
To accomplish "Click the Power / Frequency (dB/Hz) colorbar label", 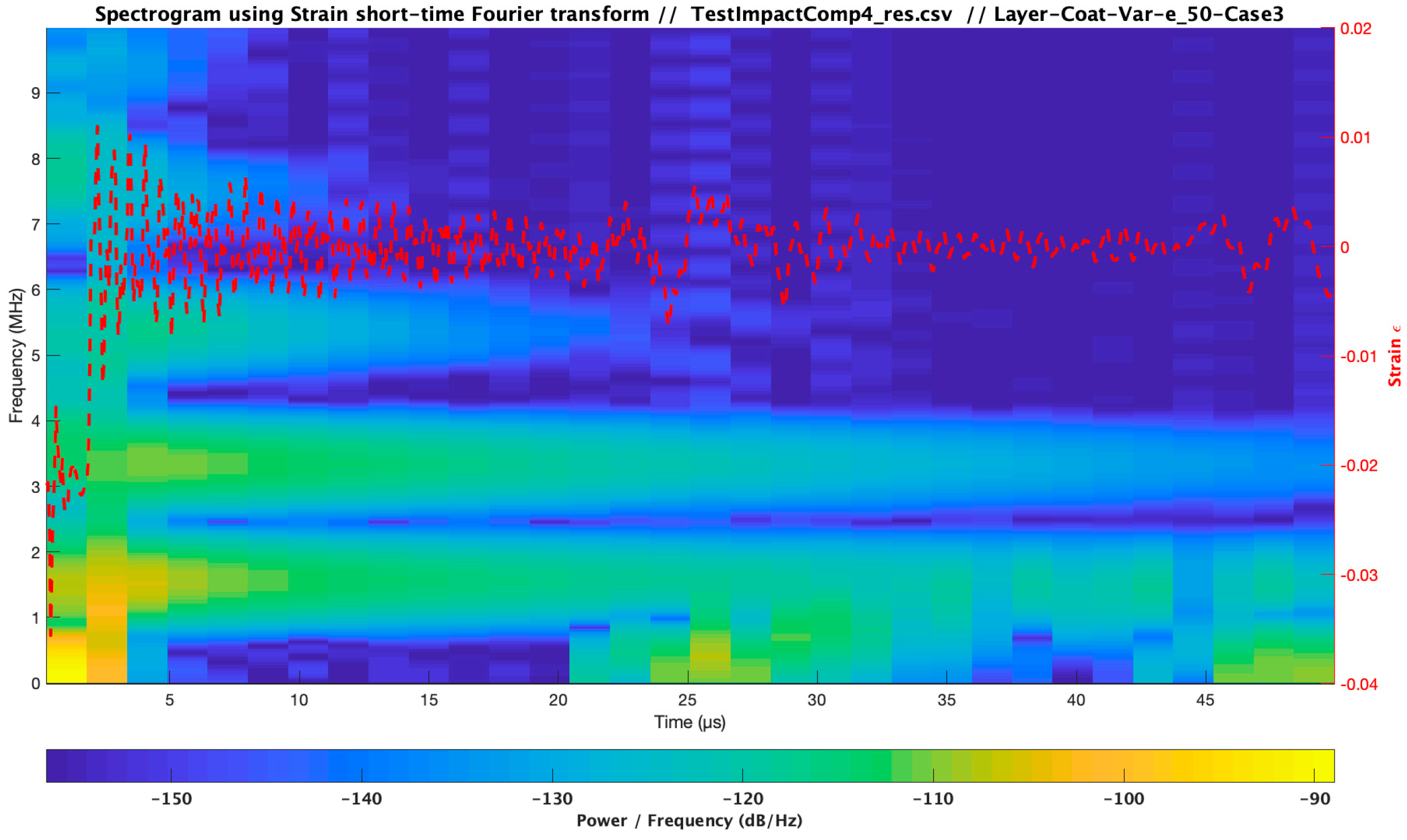I will point(689,821).
